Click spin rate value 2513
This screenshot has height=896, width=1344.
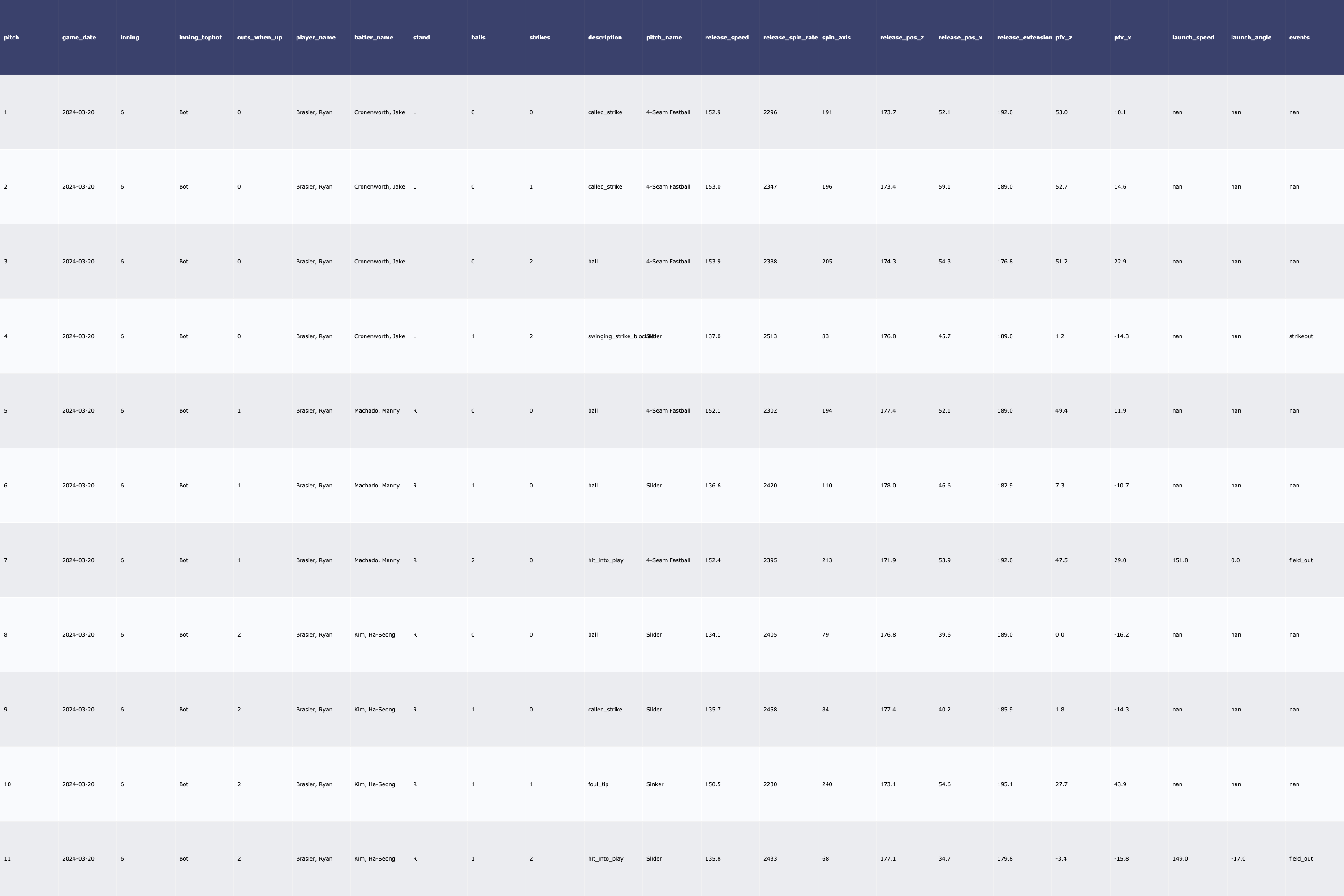click(770, 336)
